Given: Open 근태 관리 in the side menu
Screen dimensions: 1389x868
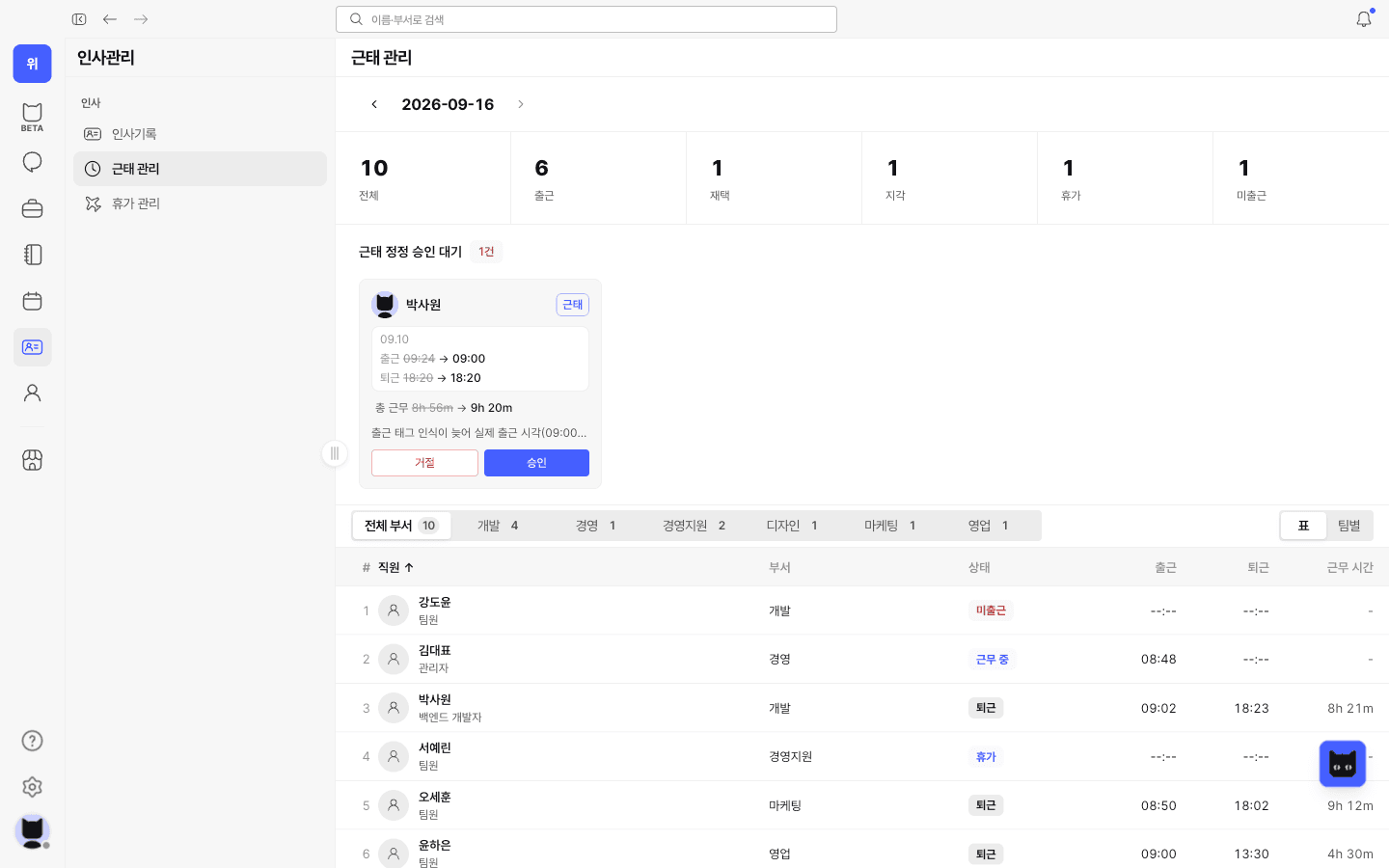Looking at the screenshot, I should pos(201,169).
